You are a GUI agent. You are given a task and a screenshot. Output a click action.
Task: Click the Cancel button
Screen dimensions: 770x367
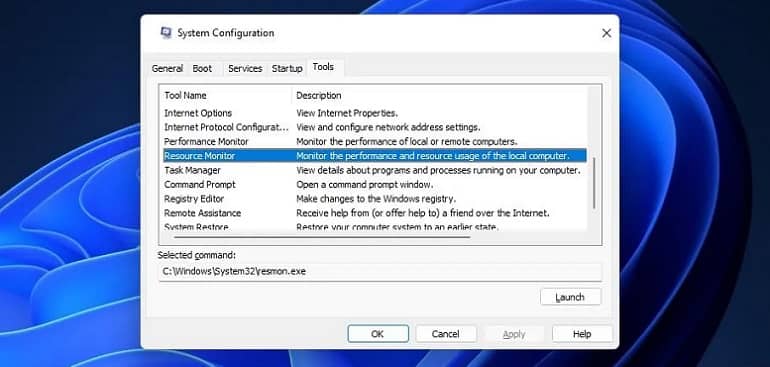click(x=445, y=334)
